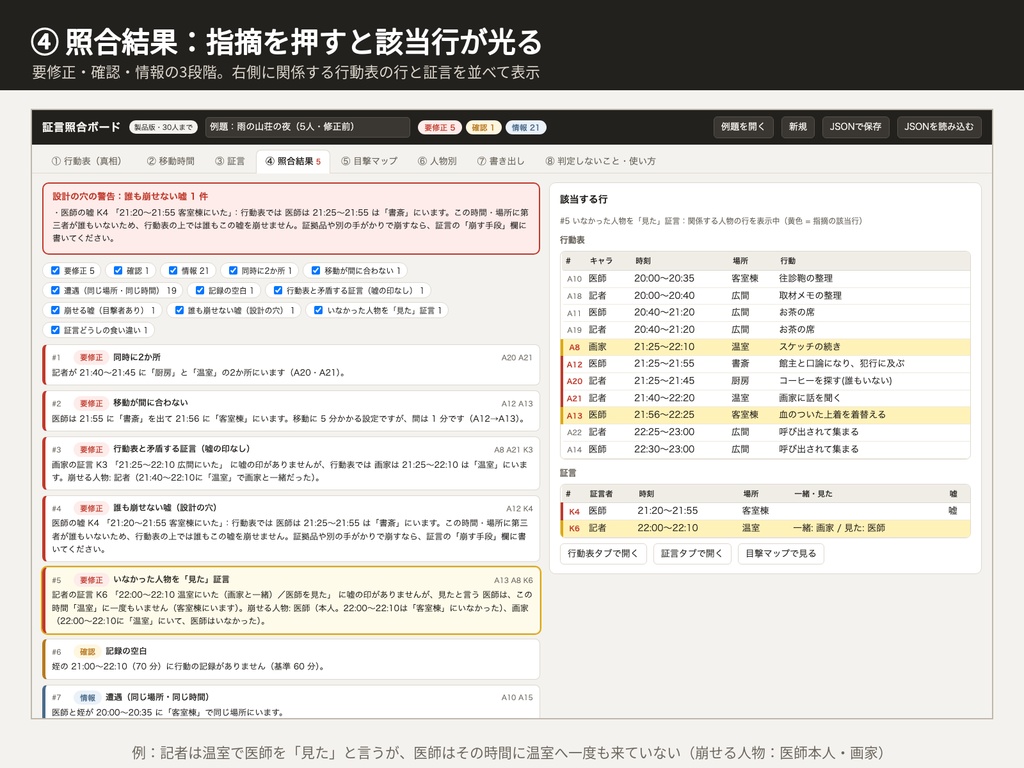Click row A21 記者 画家に話を聞く
This screenshot has width=1024, height=768.
[765, 398]
